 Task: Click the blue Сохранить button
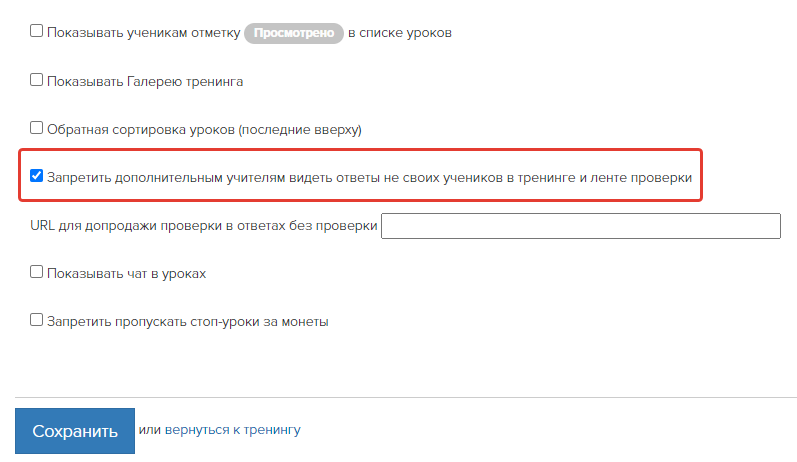[x=75, y=430]
